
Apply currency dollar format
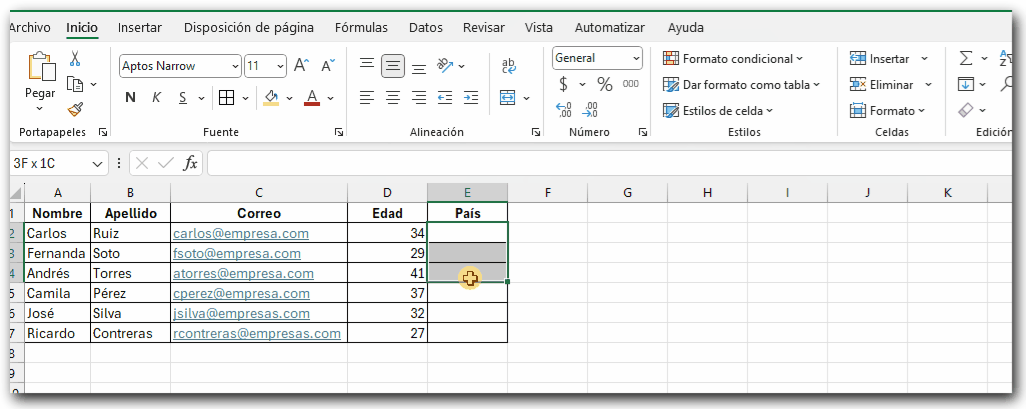tap(563, 84)
